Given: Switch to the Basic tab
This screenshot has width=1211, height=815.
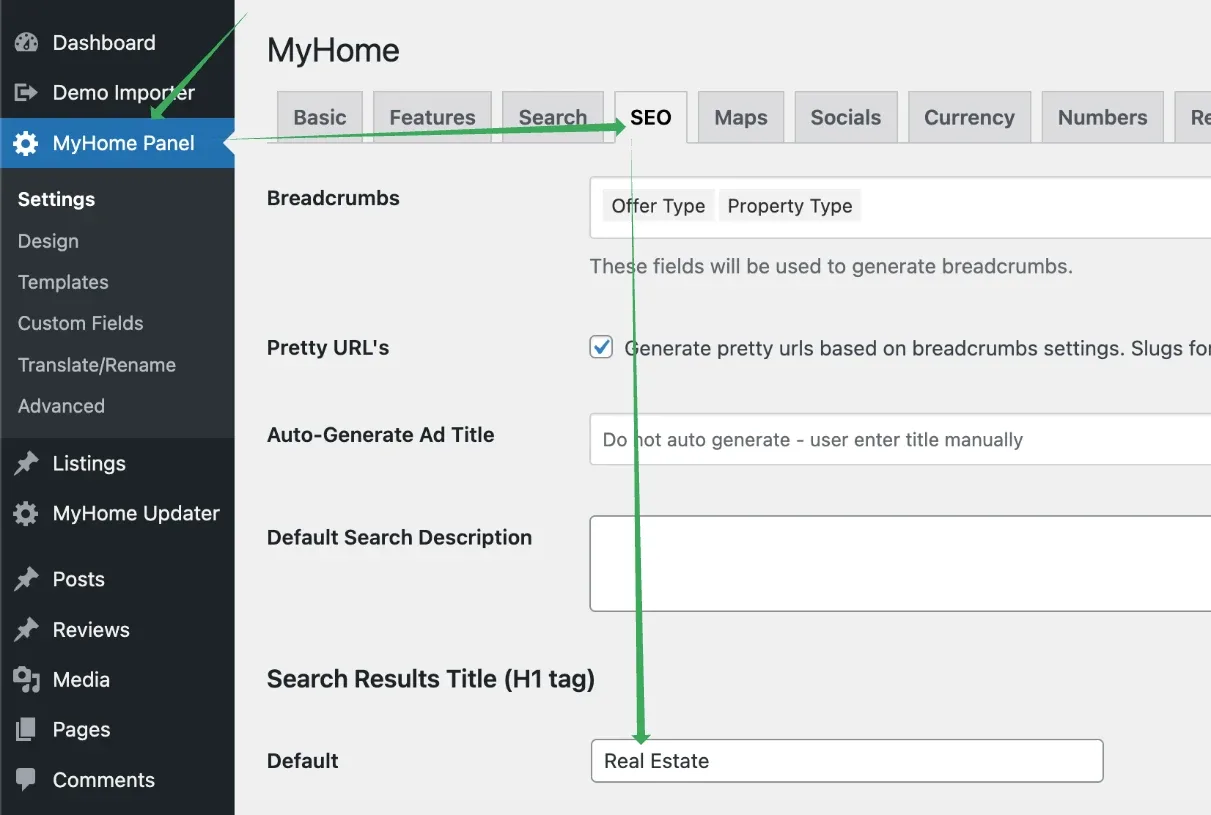Looking at the screenshot, I should click(x=320, y=117).
